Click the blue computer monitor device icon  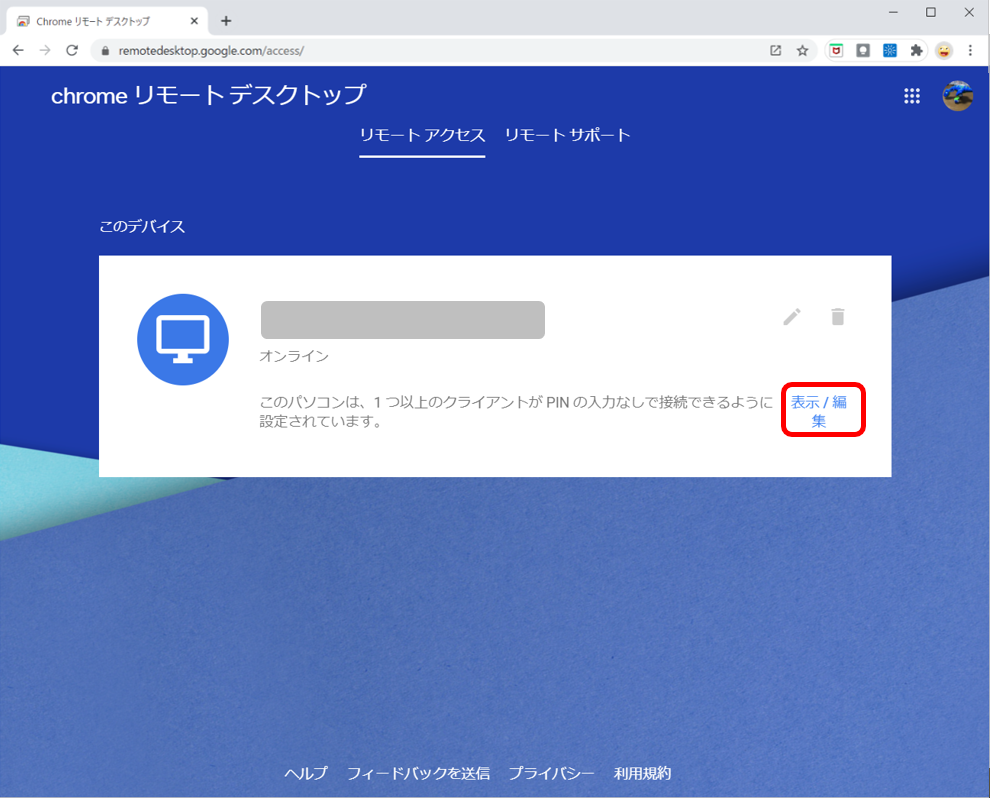183,340
